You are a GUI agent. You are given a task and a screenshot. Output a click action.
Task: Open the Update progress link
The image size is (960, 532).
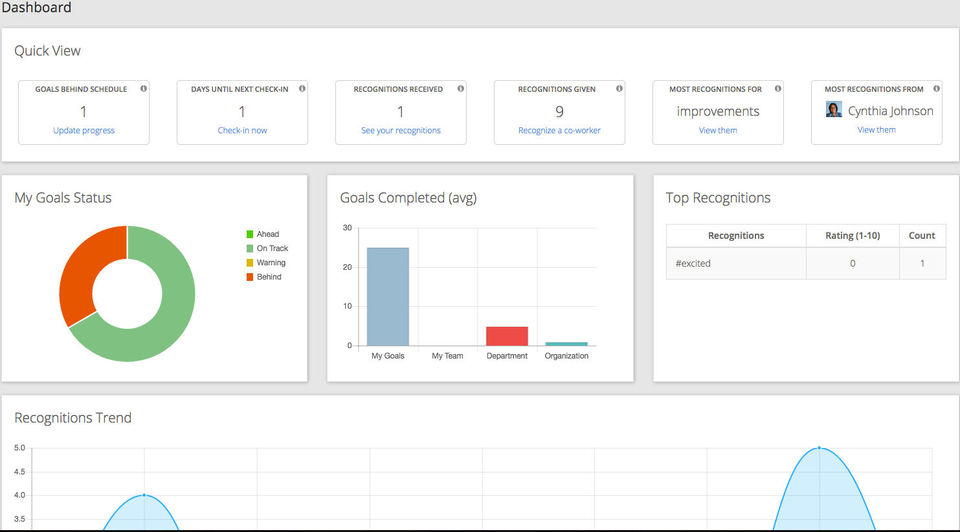click(84, 130)
